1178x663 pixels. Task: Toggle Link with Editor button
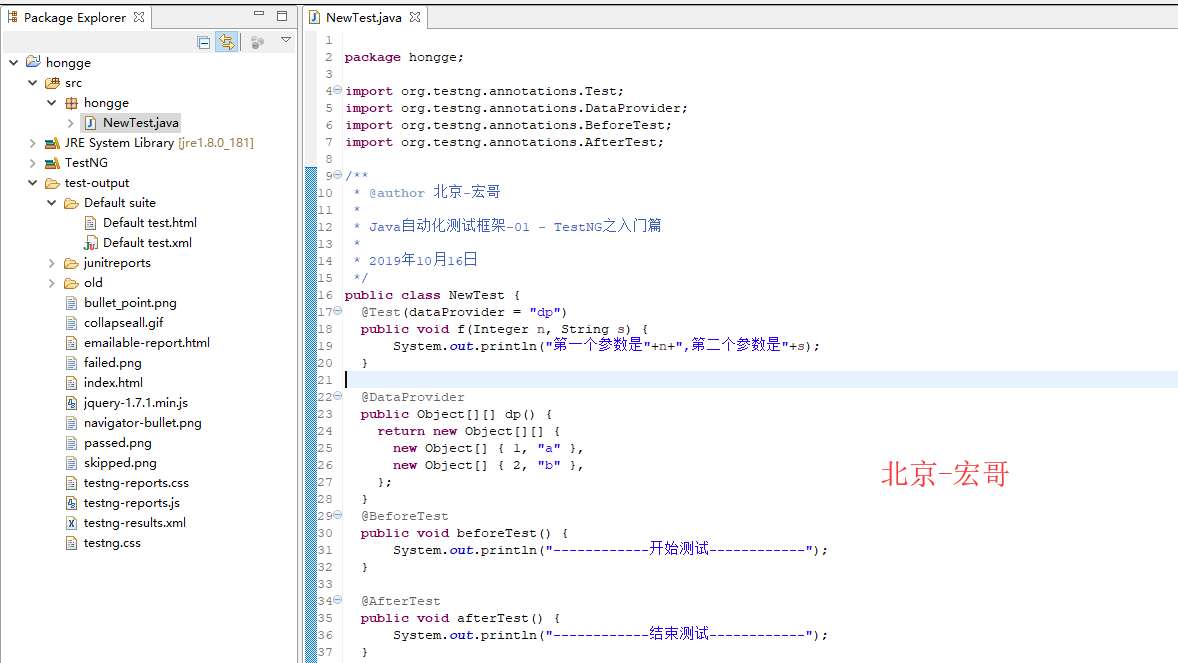pyautogui.click(x=227, y=42)
